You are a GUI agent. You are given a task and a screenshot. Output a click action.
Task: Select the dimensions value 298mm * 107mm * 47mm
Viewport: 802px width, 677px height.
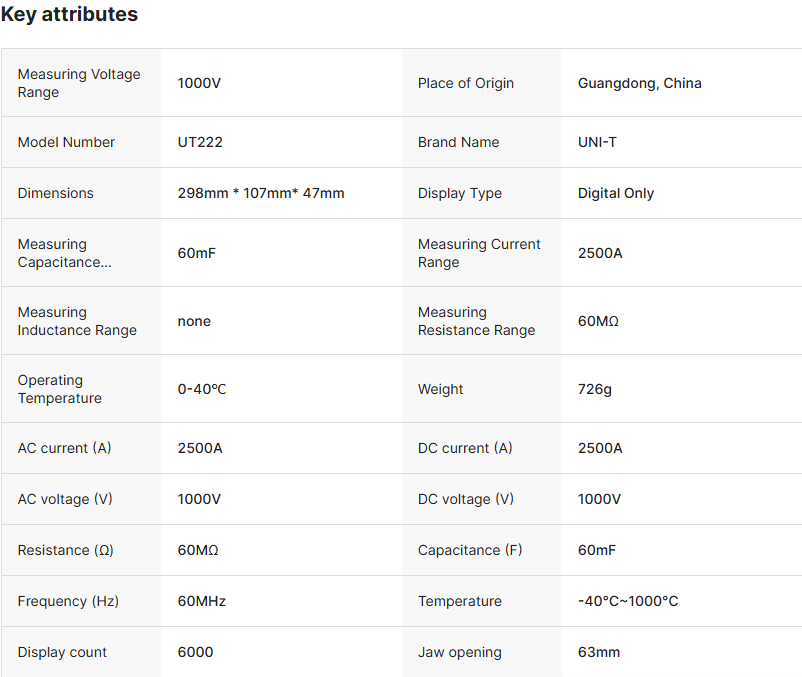[x=261, y=193]
